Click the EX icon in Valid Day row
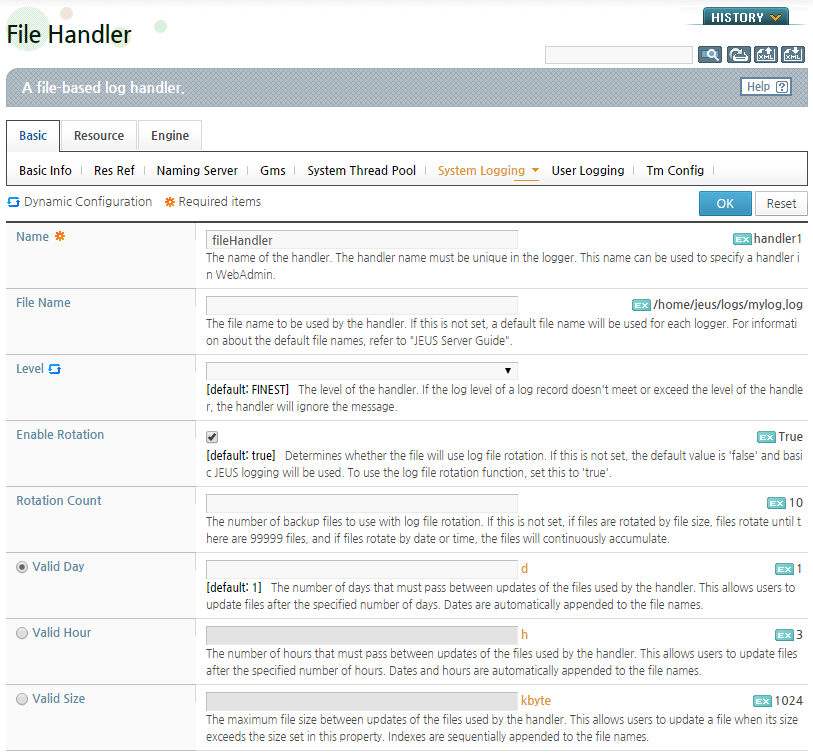Image resolution: width=813 pixels, height=755 pixels. (x=784, y=569)
